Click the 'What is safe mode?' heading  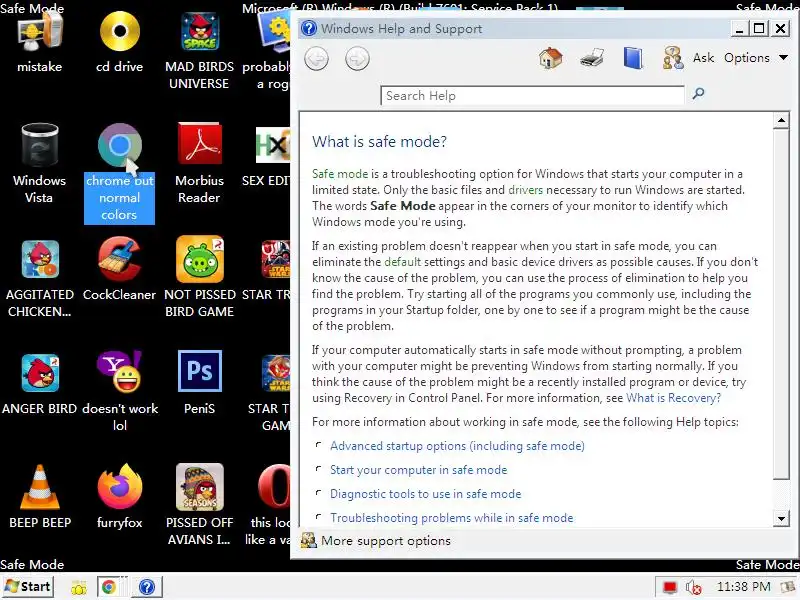click(x=379, y=141)
